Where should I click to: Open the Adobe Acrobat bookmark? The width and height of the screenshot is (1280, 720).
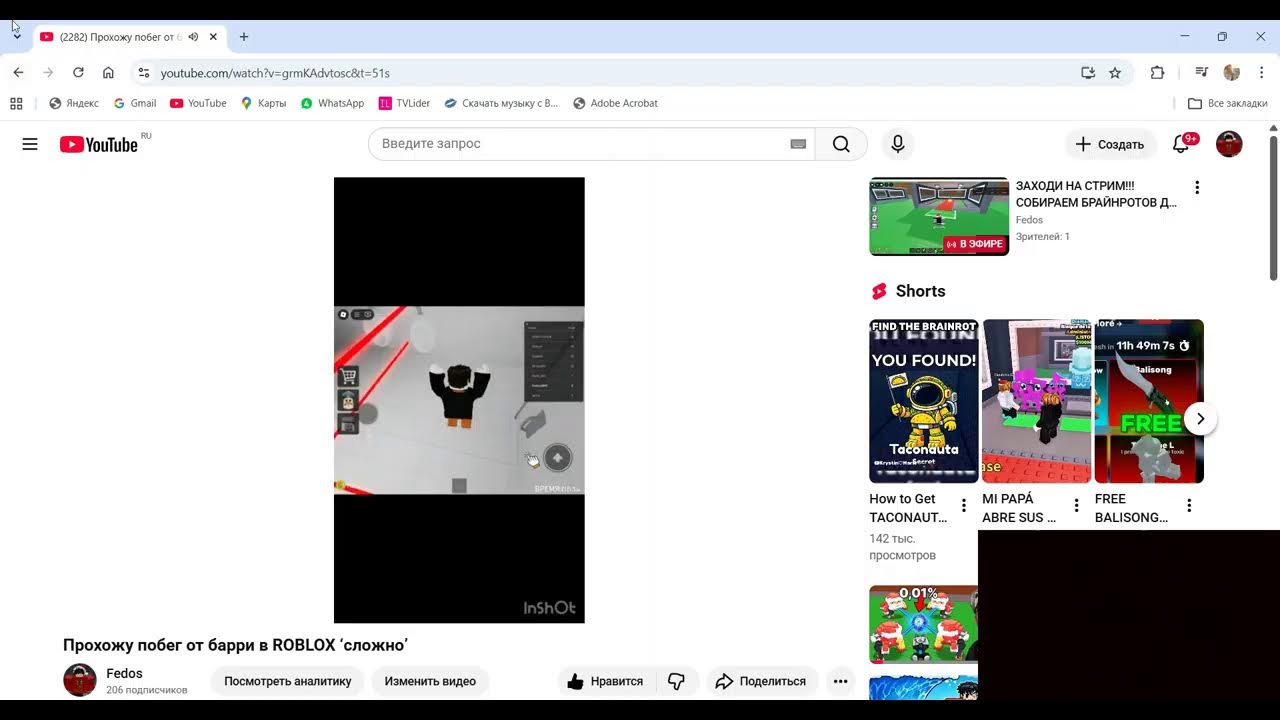tap(615, 103)
